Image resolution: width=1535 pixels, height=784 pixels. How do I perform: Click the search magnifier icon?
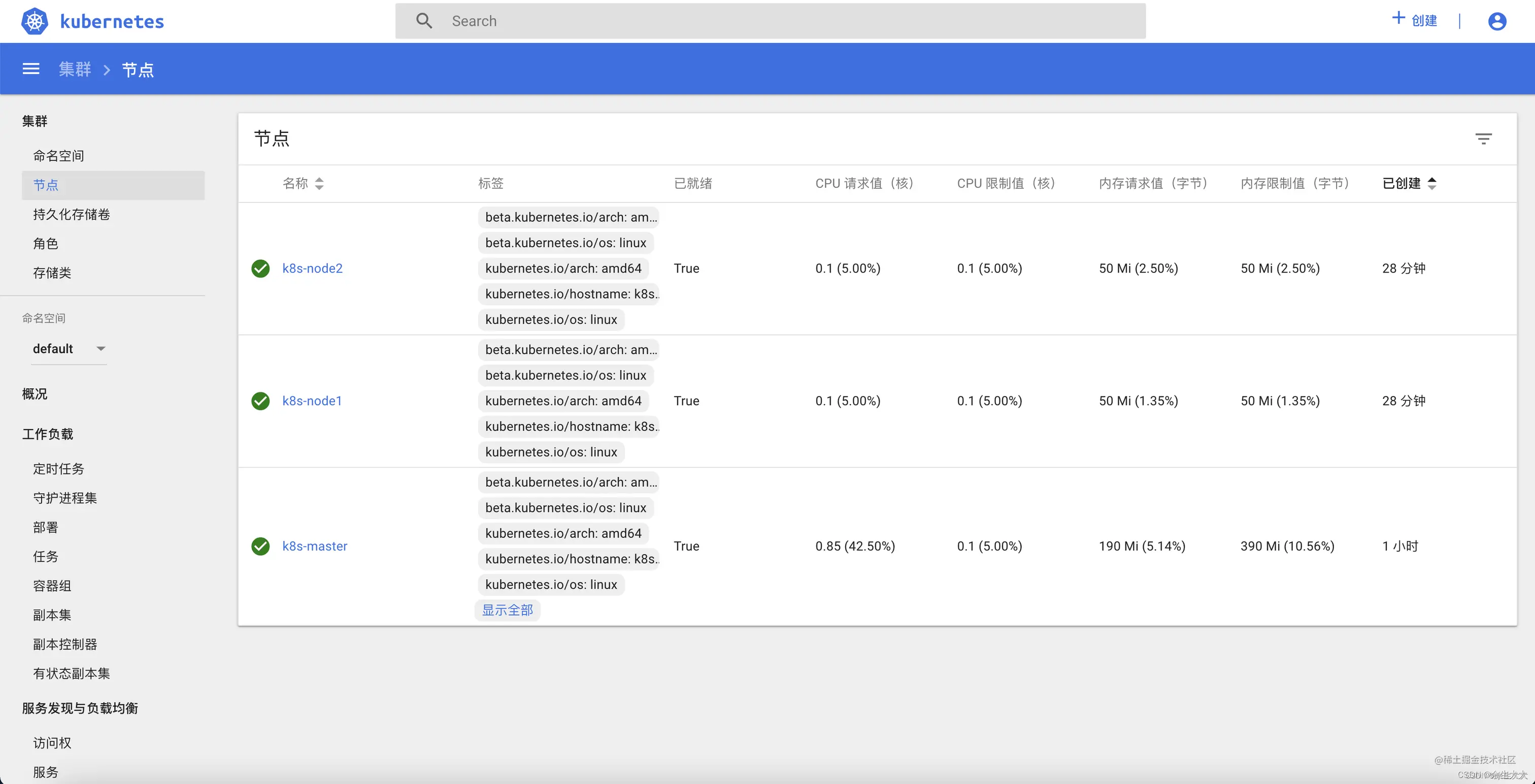pyautogui.click(x=424, y=21)
